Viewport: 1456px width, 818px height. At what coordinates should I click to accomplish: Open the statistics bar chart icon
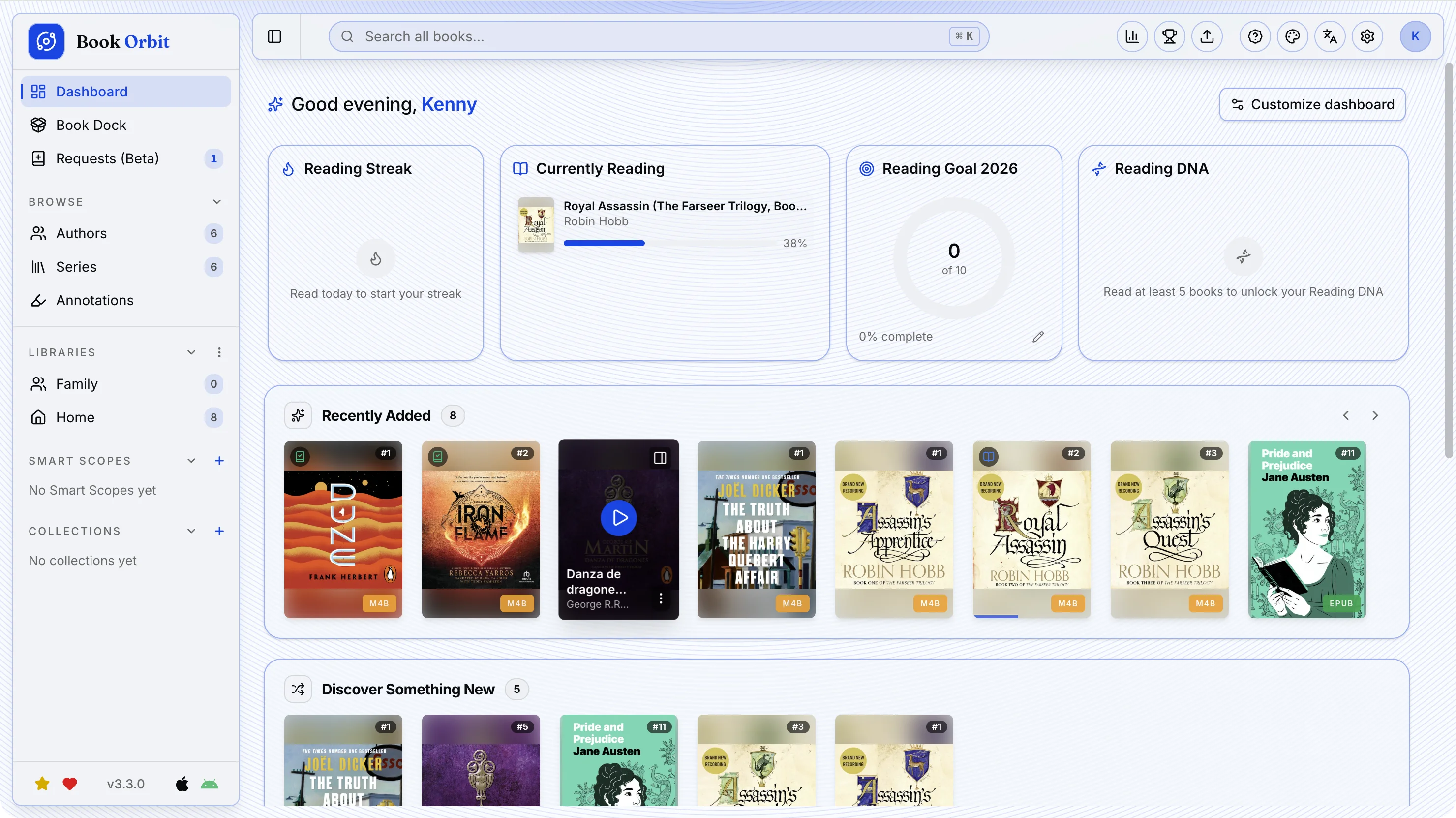(1131, 37)
